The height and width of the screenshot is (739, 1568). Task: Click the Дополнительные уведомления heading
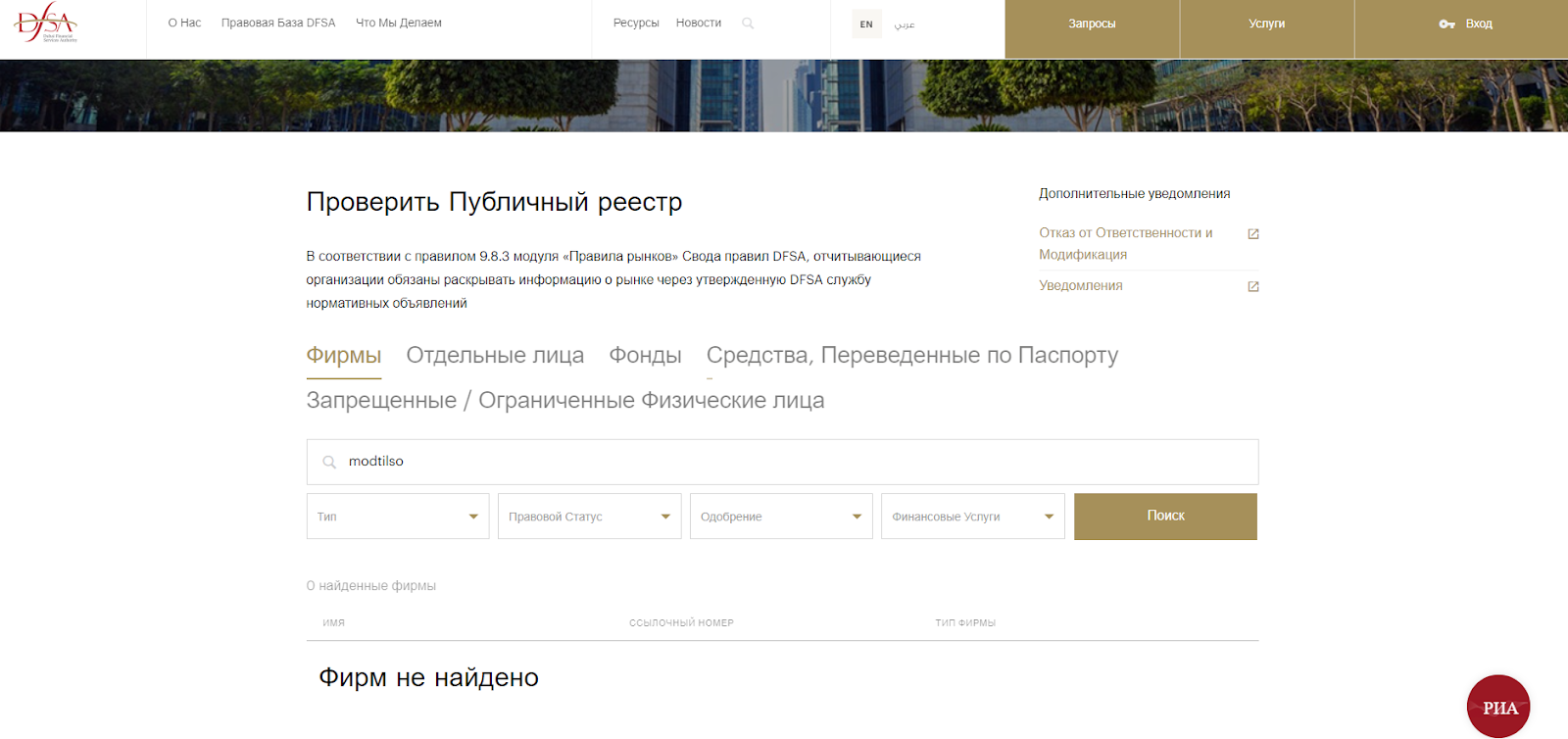[x=1135, y=193]
